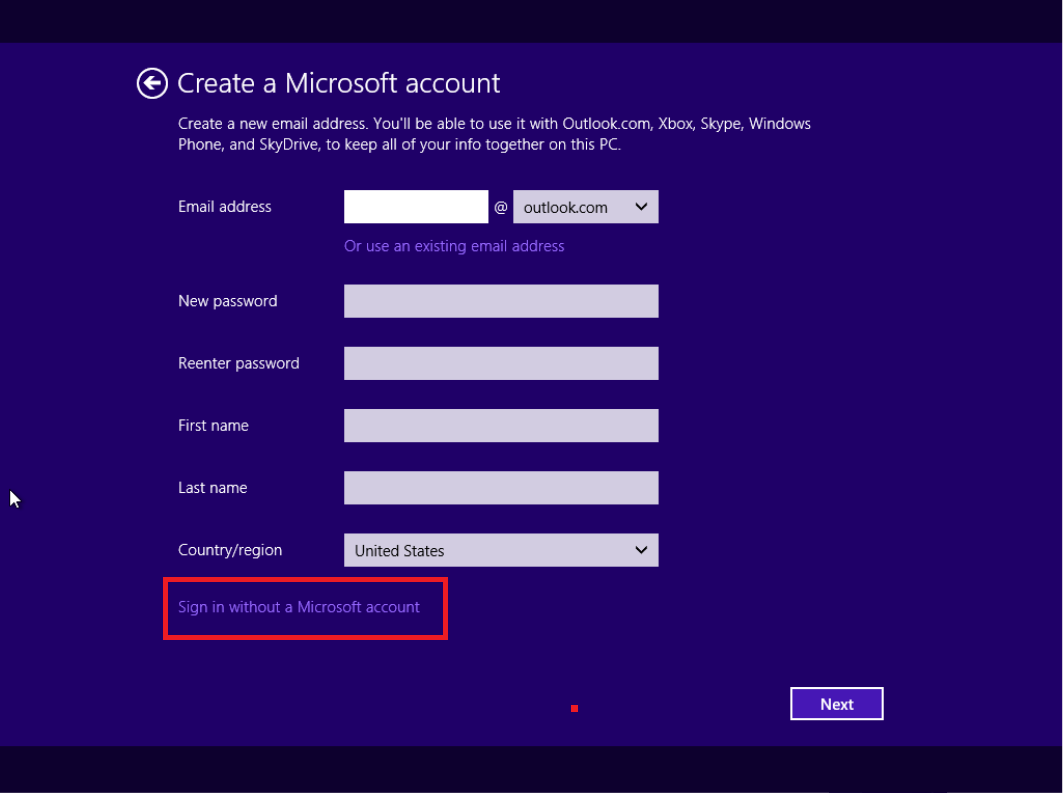Click the Email address label

pos(224,207)
